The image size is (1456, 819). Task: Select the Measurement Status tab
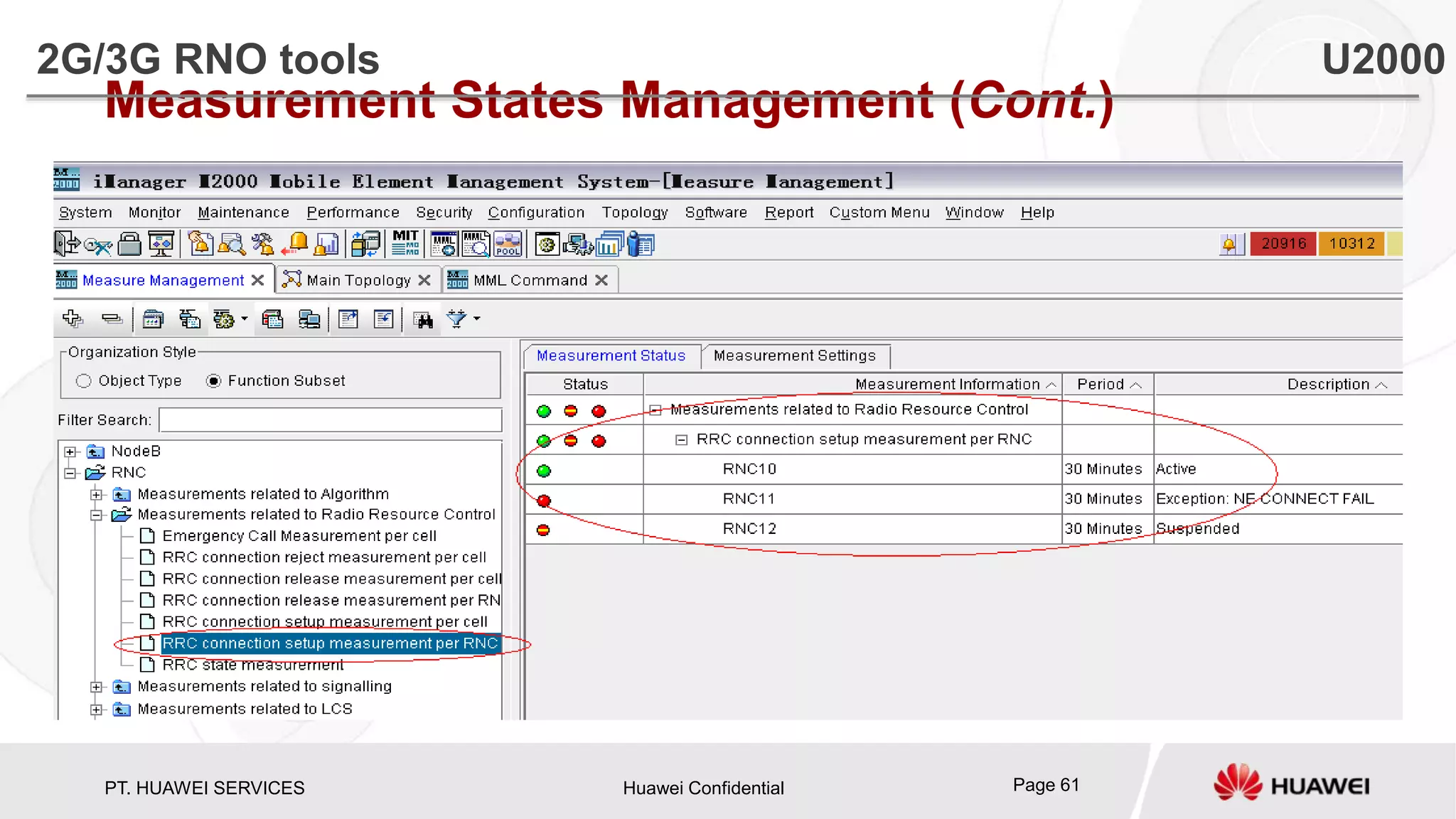tap(611, 355)
